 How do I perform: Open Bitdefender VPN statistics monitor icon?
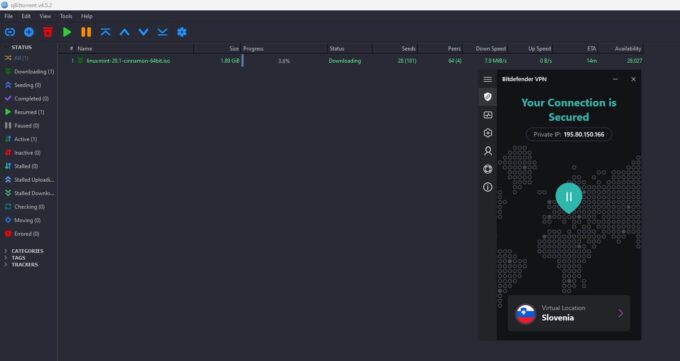click(x=487, y=115)
